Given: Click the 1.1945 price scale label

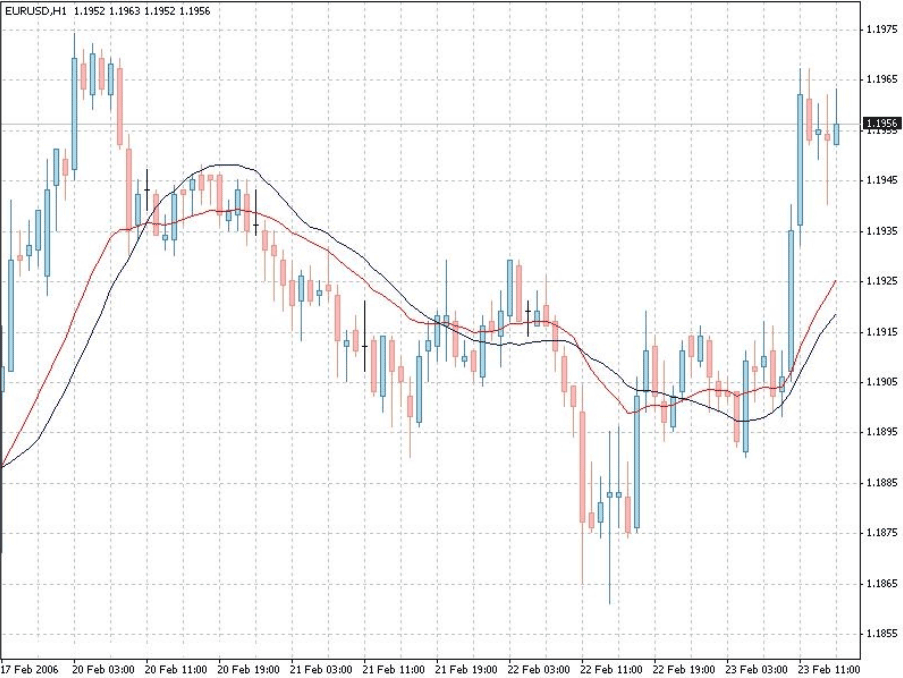Looking at the screenshot, I should [x=882, y=180].
